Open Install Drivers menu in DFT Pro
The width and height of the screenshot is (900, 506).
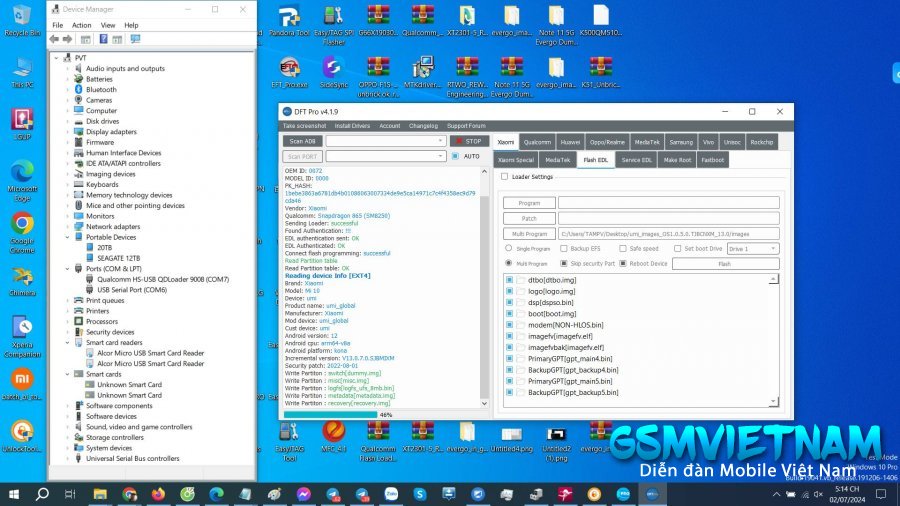[352, 126]
